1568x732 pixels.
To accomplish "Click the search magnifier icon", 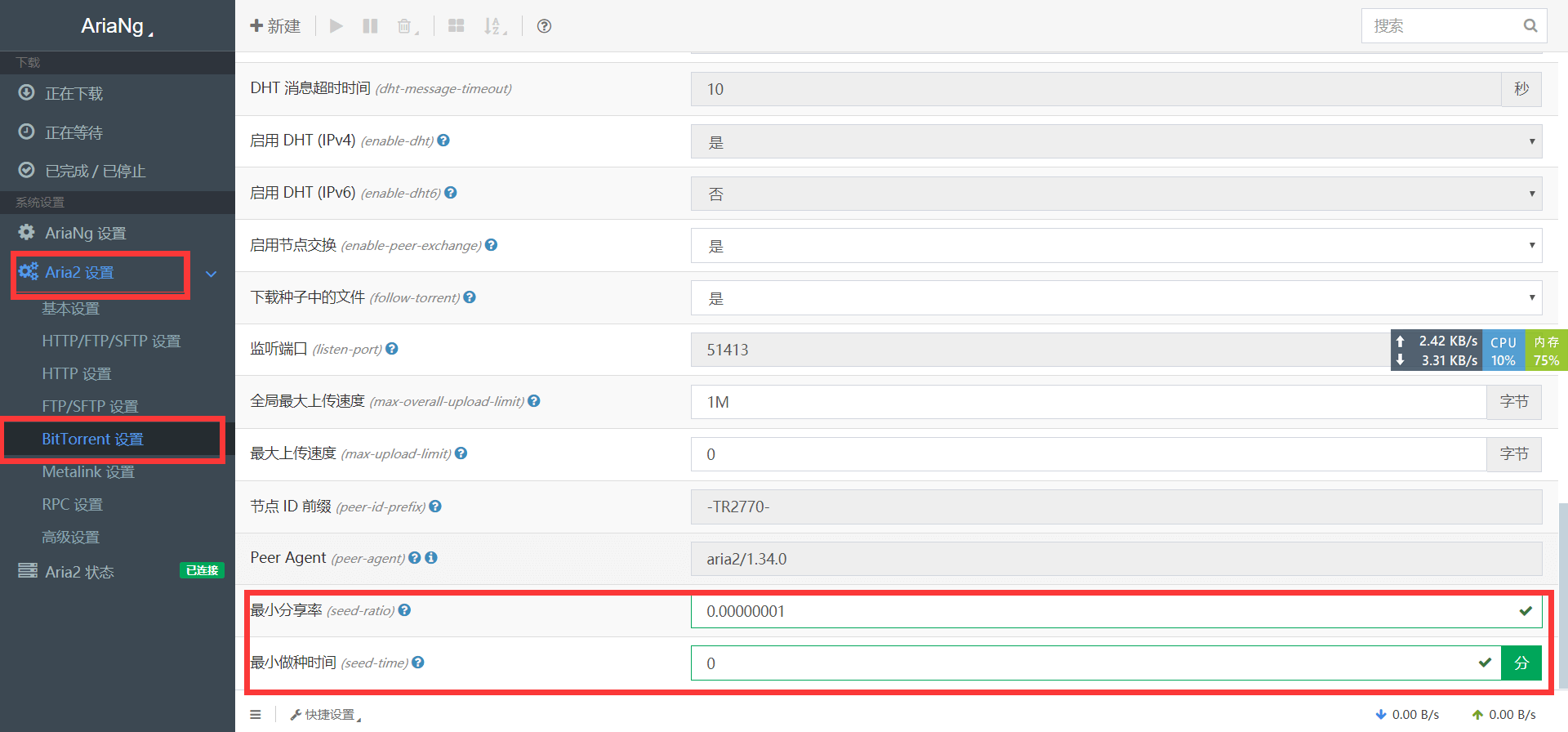I will point(1530,26).
